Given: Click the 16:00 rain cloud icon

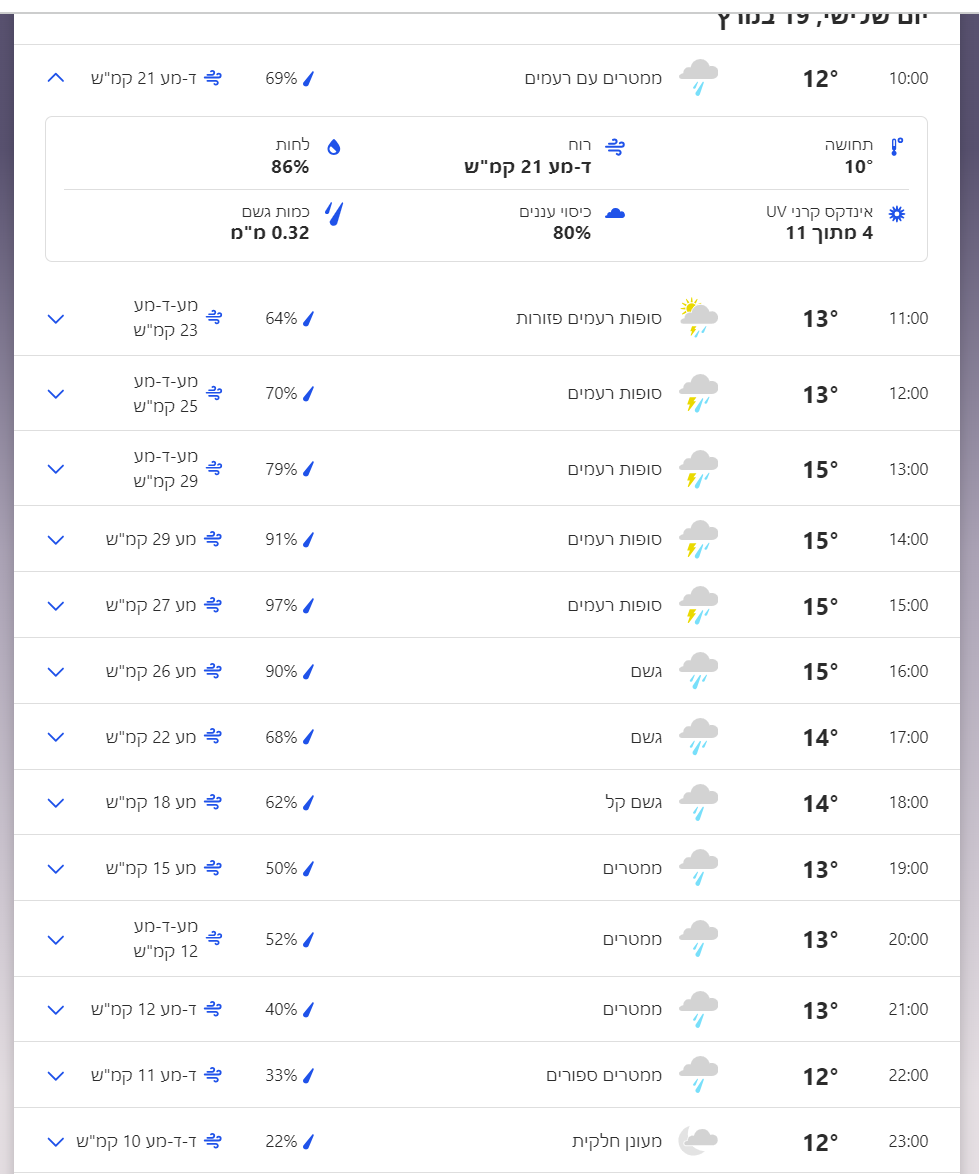Looking at the screenshot, I should click(x=698, y=671).
